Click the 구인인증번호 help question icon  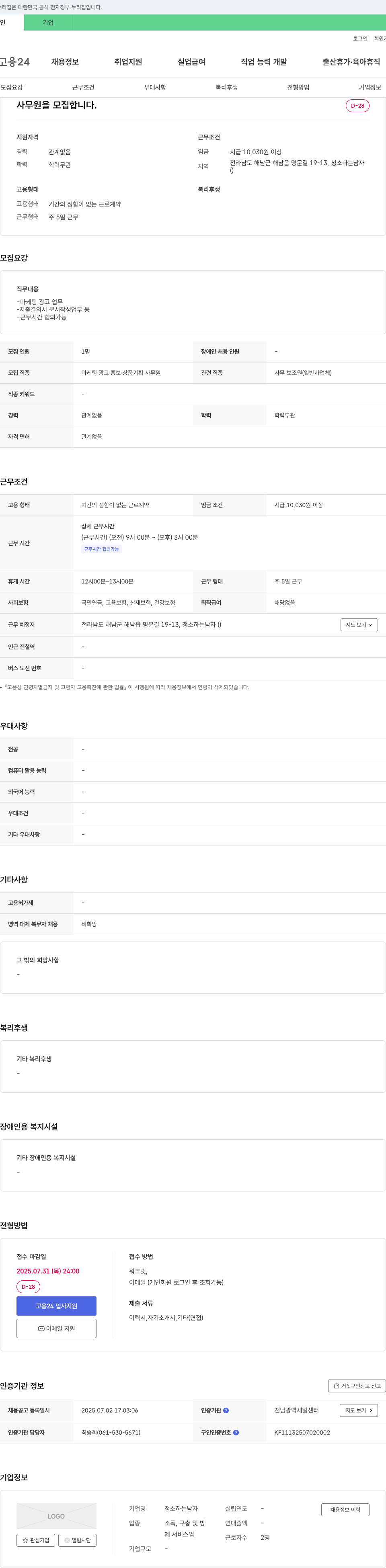coord(236,1432)
